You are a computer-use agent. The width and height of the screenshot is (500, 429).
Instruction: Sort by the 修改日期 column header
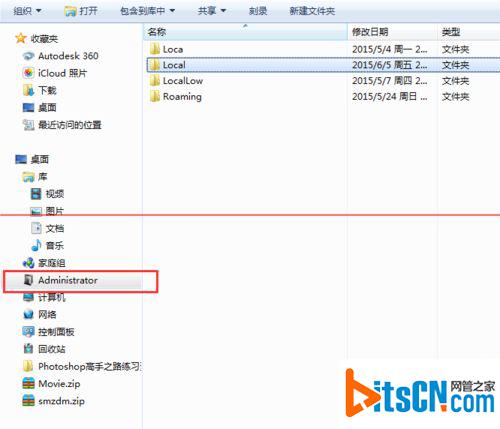click(x=392, y=32)
